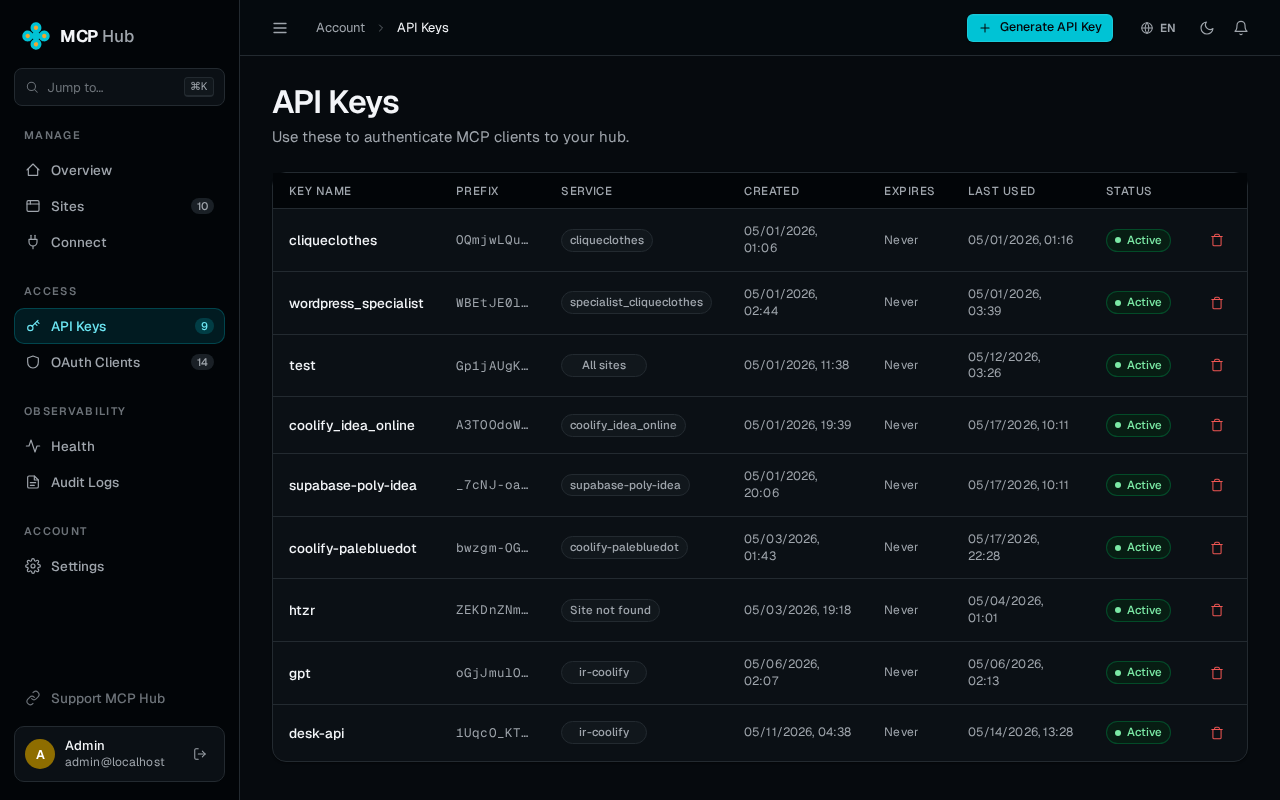Open Health observability page
This screenshot has height=800, width=1280.
[x=119, y=446]
